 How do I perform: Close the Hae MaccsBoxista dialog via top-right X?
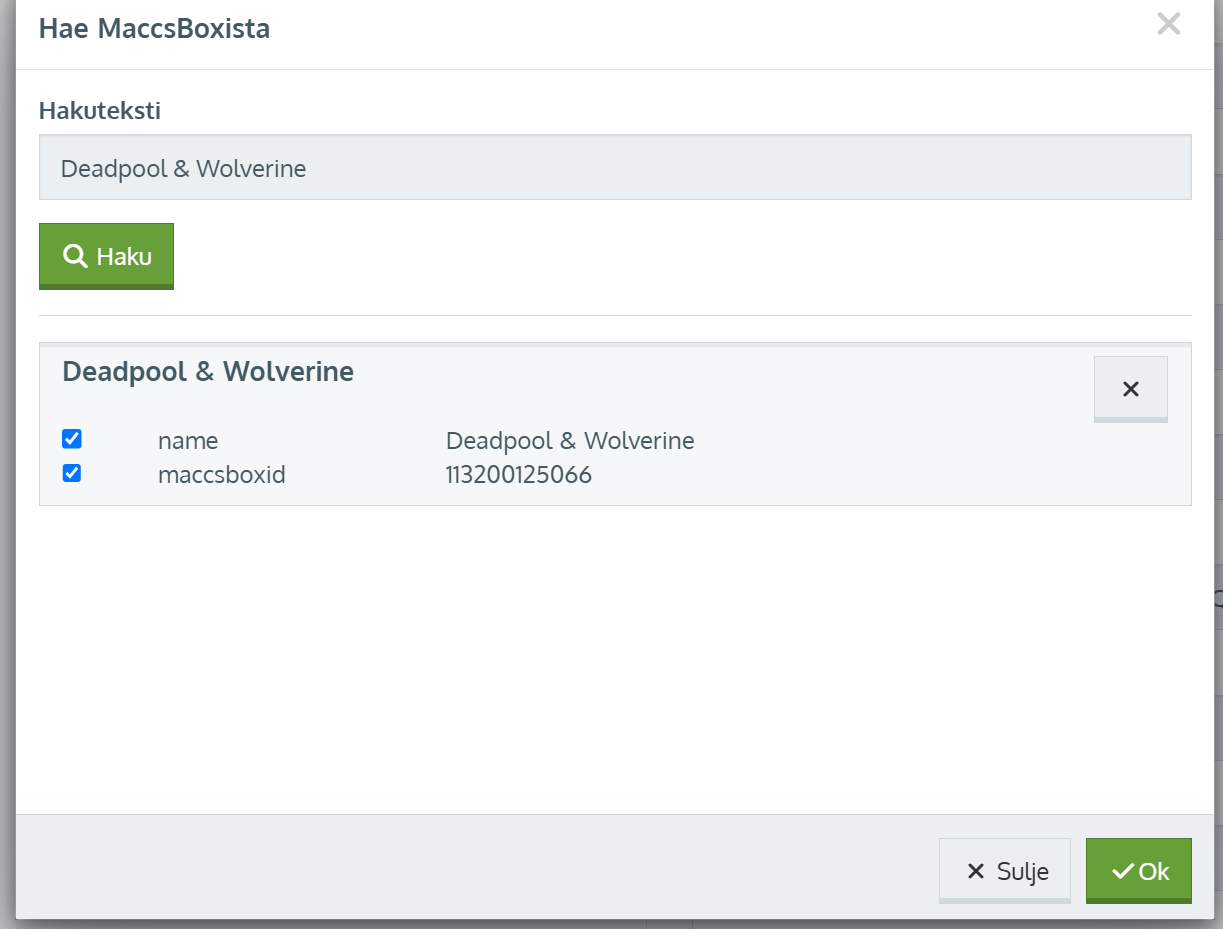click(x=1168, y=25)
